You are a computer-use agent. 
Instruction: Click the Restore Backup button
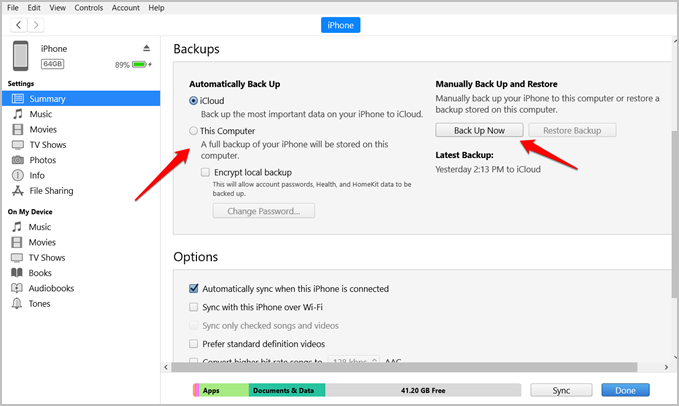pyautogui.click(x=572, y=130)
